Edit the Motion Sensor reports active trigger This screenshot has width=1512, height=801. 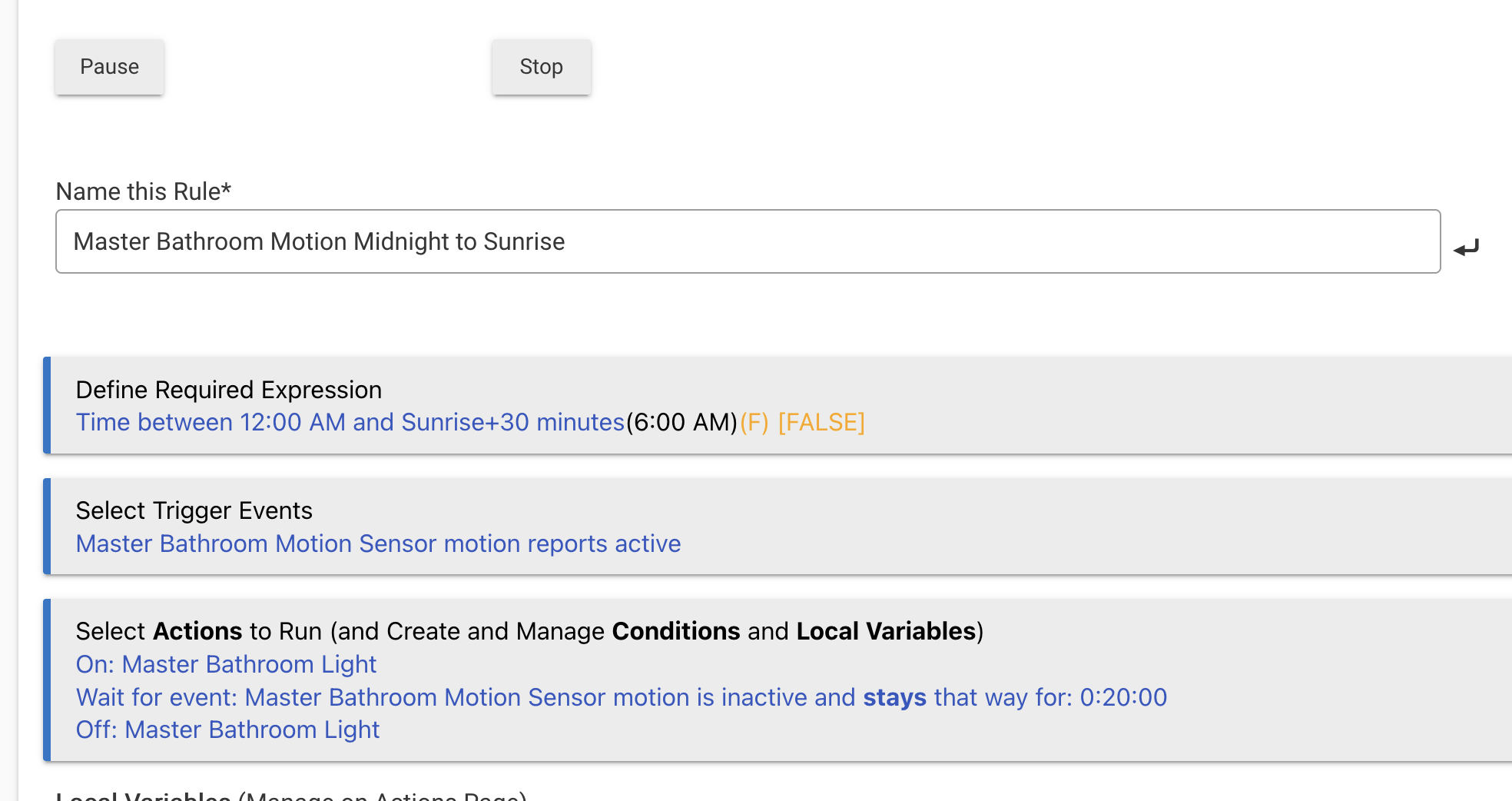[378, 543]
